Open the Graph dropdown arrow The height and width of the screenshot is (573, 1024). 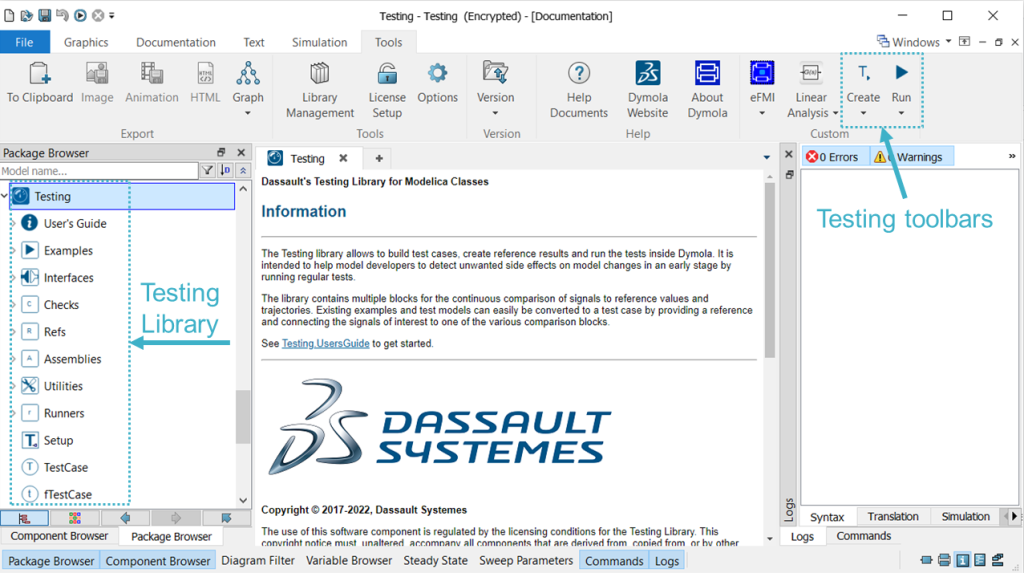(x=248, y=113)
